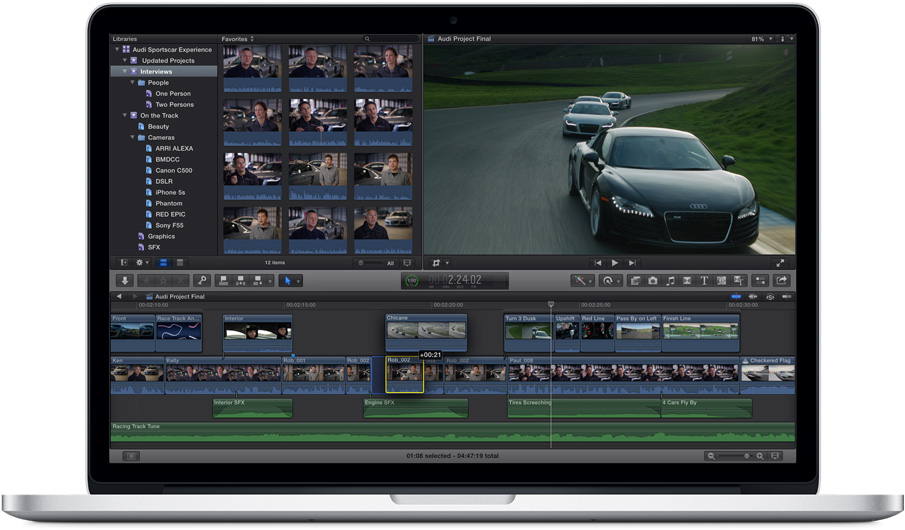Click the timecode display

click(x=455, y=281)
